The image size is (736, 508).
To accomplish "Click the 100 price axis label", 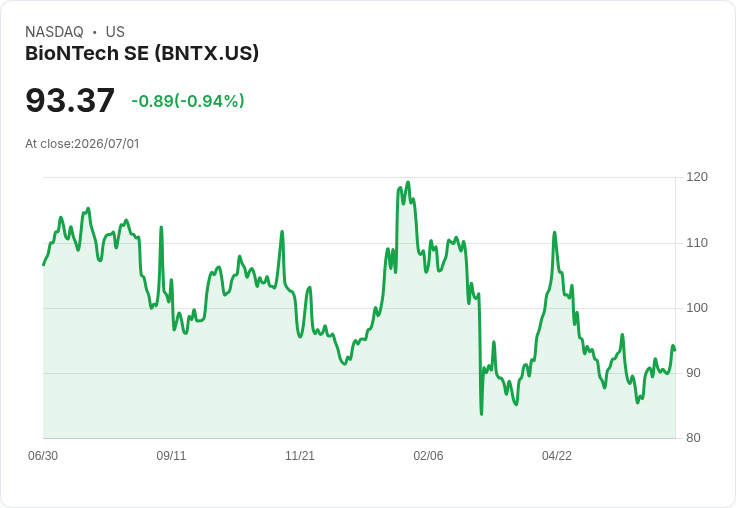I will (697, 308).
